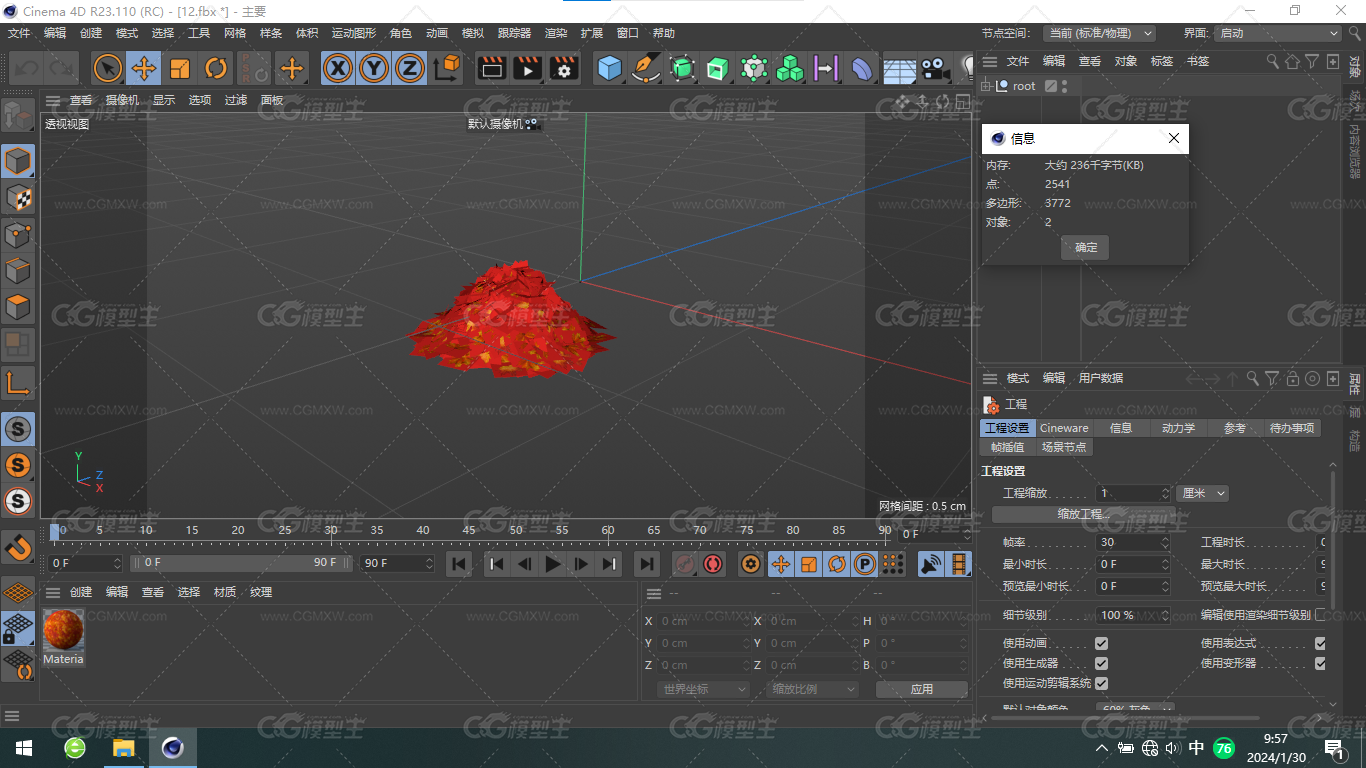Viewport: 1366px width, 768px height.
Task: Open the Subdivision Surface generator icon
Action: point(682,68)
